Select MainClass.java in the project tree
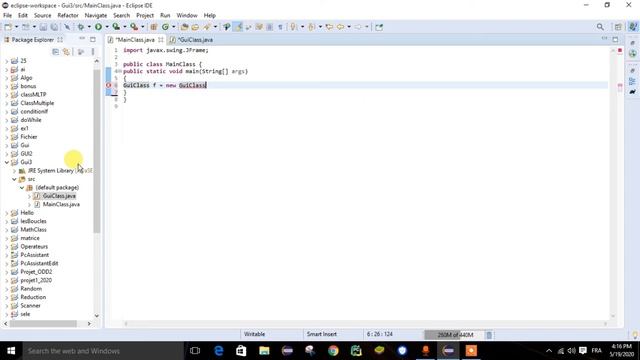640x360 pixels. click(x=61, y=204)
